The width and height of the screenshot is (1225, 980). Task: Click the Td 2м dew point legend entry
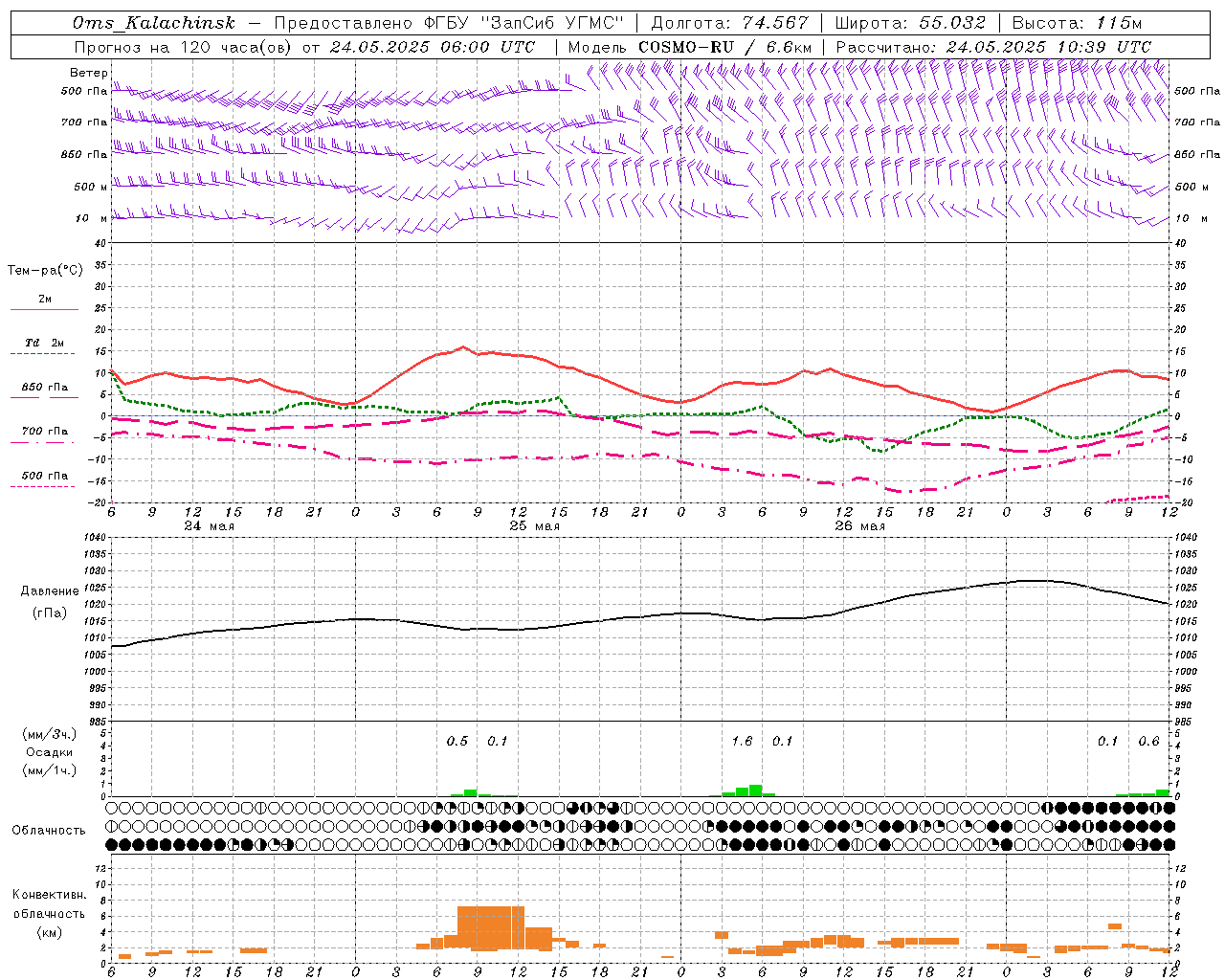tap(45, 343)
